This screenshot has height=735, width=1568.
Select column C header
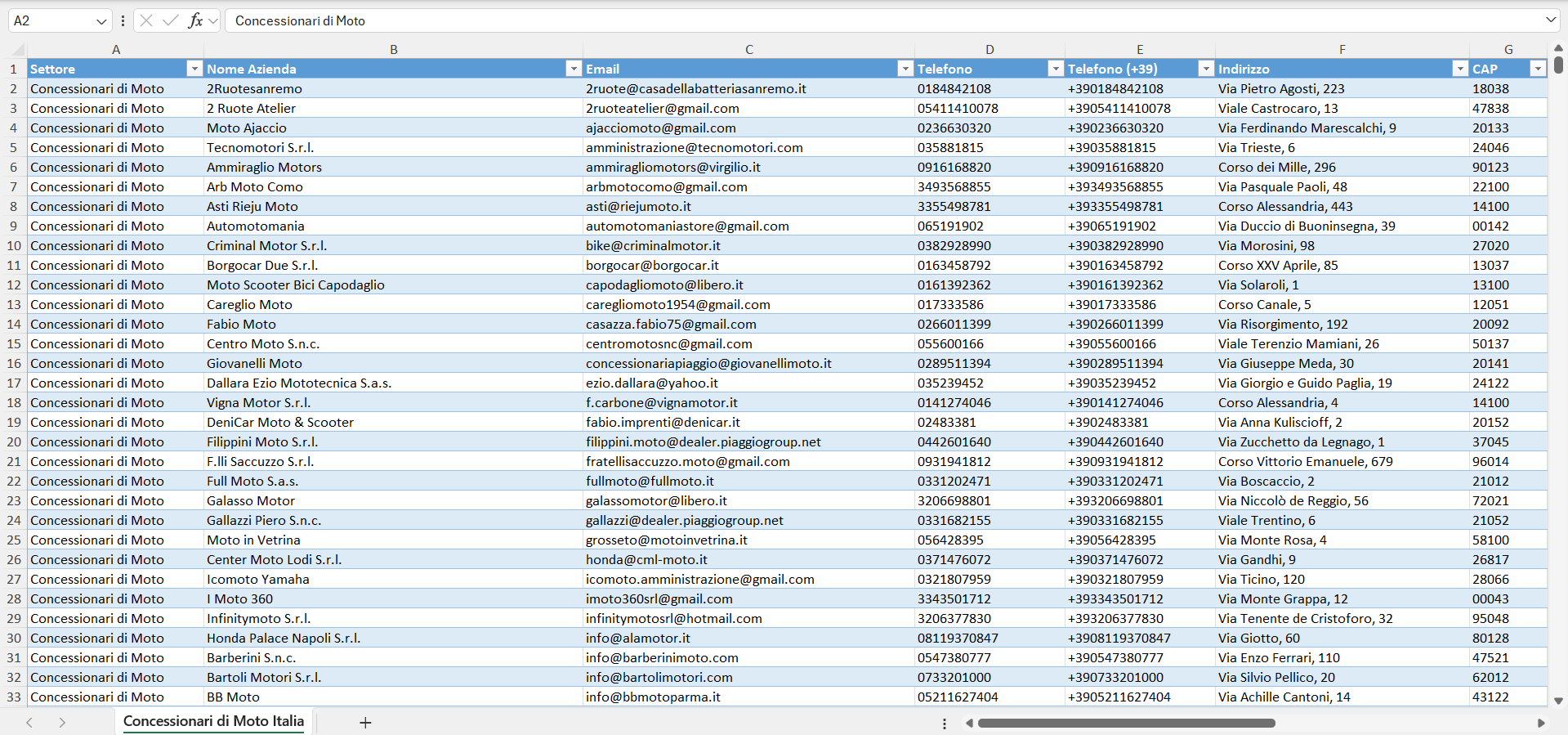[748, 50]
